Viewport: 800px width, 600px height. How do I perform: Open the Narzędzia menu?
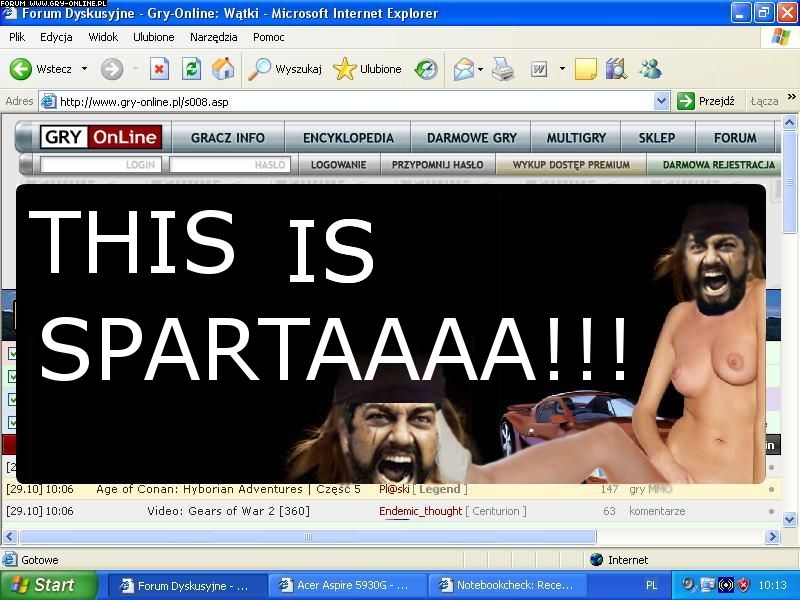pyautogui.click(x=214, y=37)
